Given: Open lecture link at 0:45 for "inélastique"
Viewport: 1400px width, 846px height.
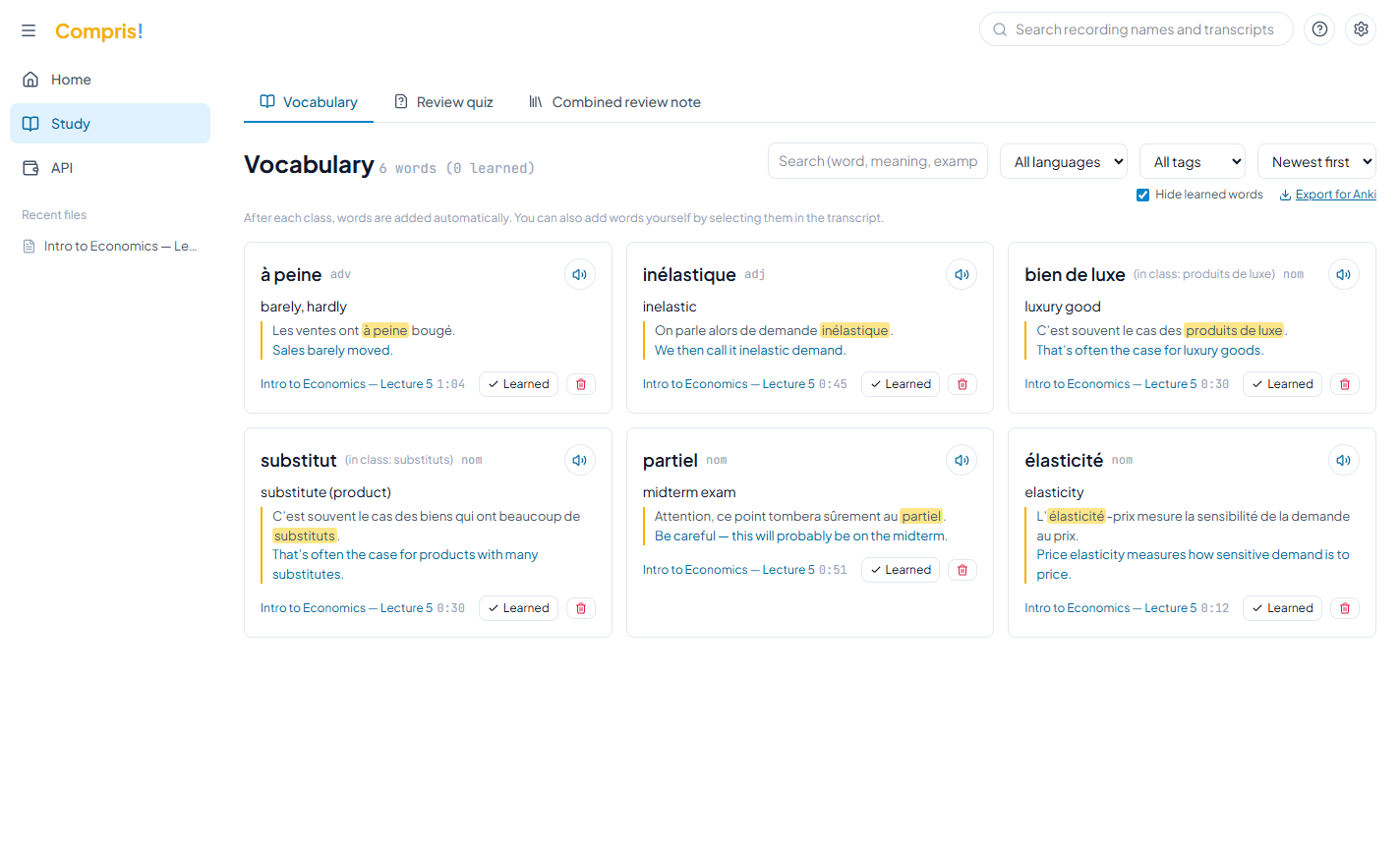Looking at the screenshot, I should point(744,384).
